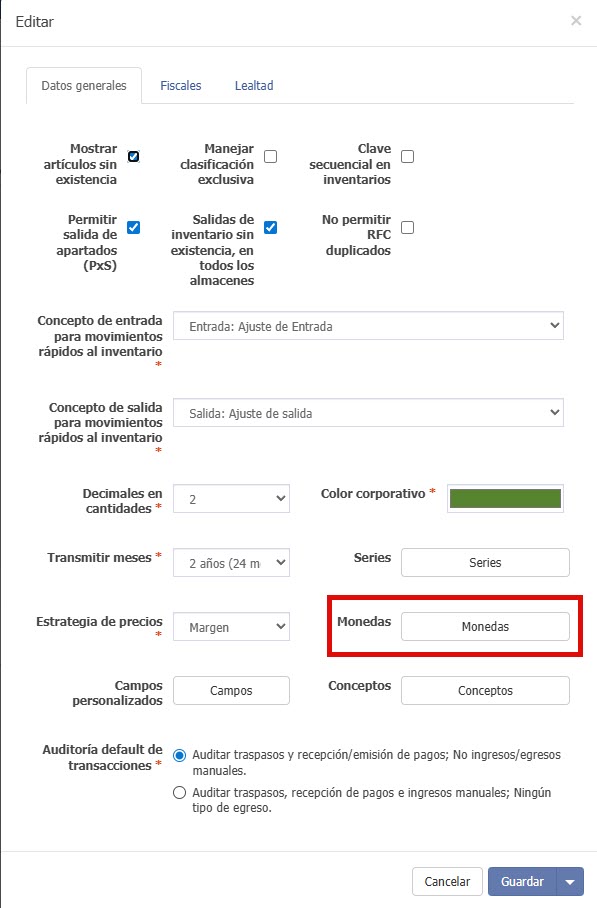Disable 'Mostrar artículos sin existencia'
Image resolution: width=597 pixels, height=908 pixels.
click(133, 156)
